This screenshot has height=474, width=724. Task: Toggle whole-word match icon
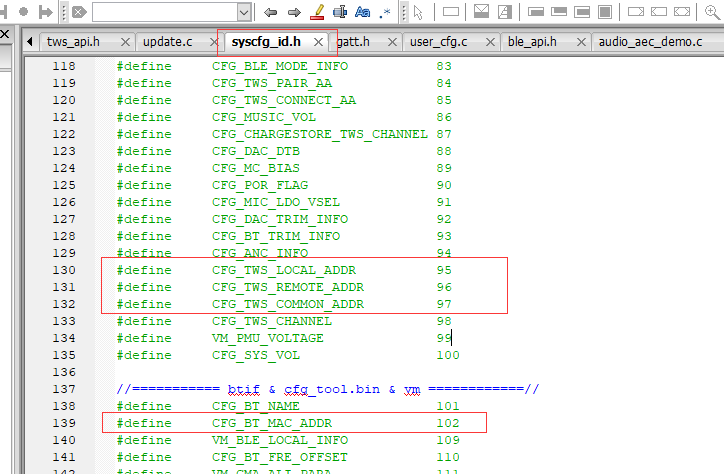340,12
